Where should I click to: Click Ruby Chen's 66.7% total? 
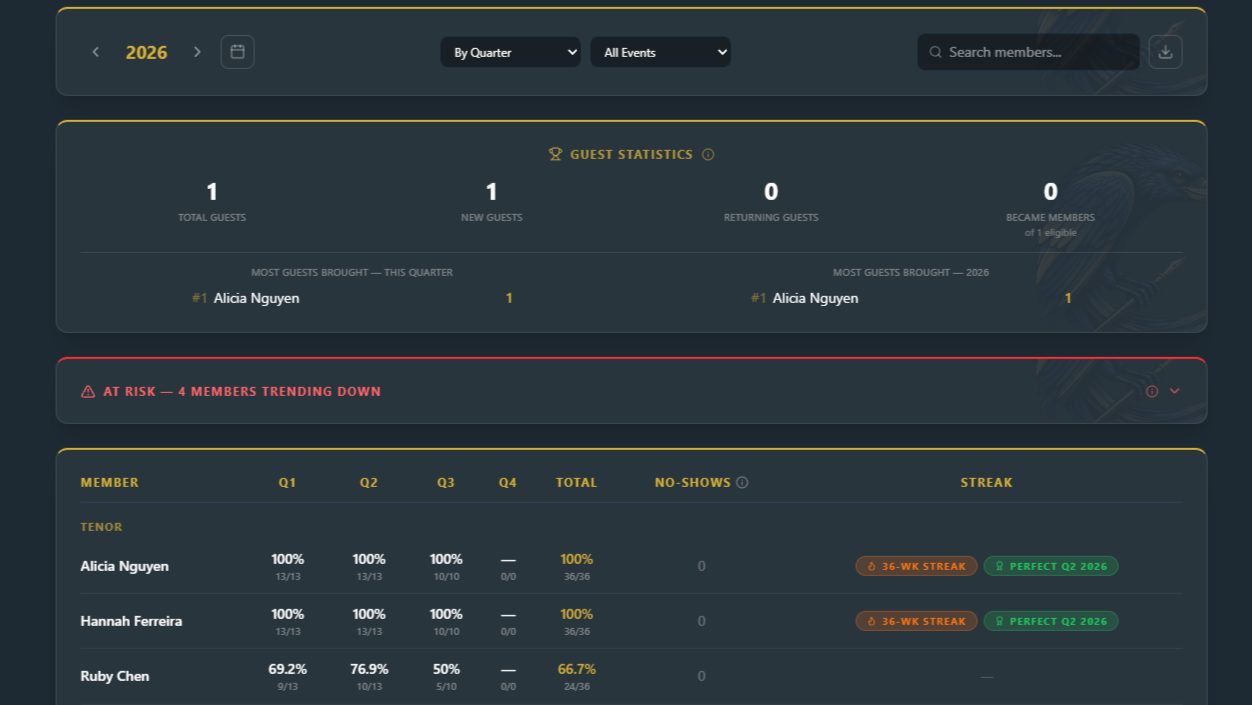(x=577, y=669)
